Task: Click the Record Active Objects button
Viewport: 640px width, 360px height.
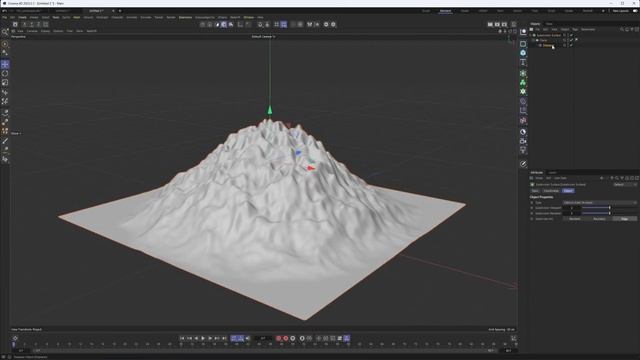Action: [x=279, y=338]
